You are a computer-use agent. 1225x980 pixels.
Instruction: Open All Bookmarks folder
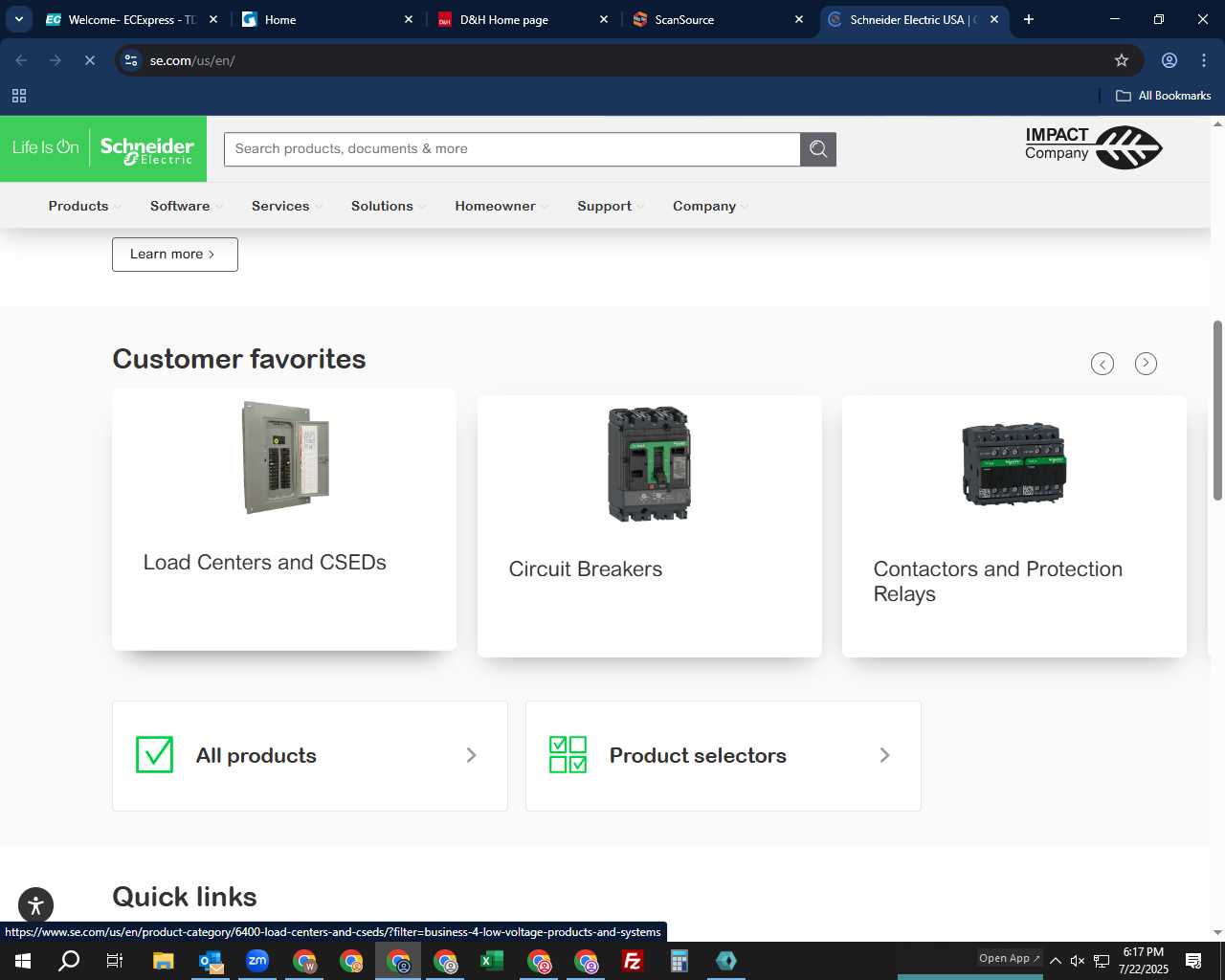[1164, 96]
